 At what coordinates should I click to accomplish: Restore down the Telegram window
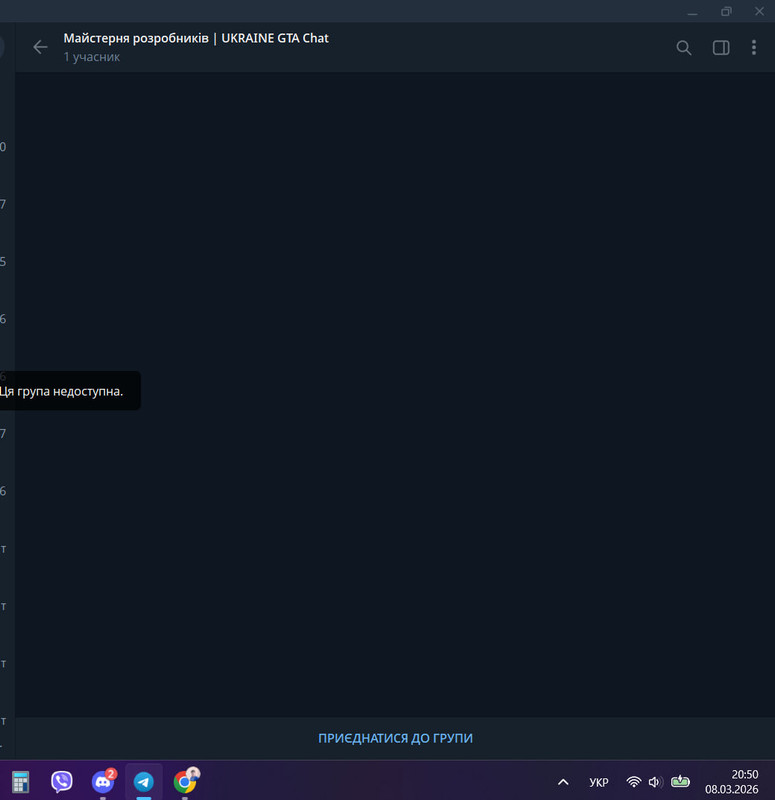[726, 11]
